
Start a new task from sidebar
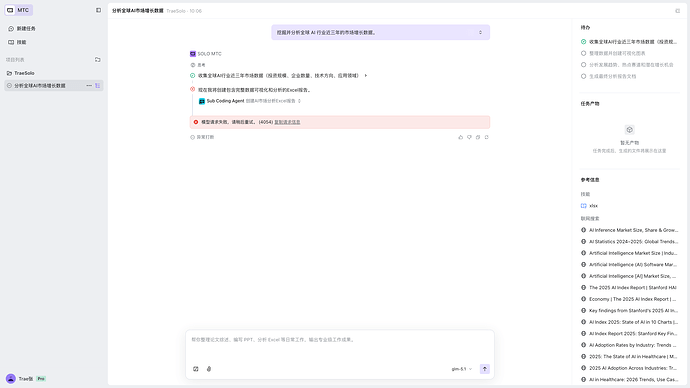click(x=22, y=29)
